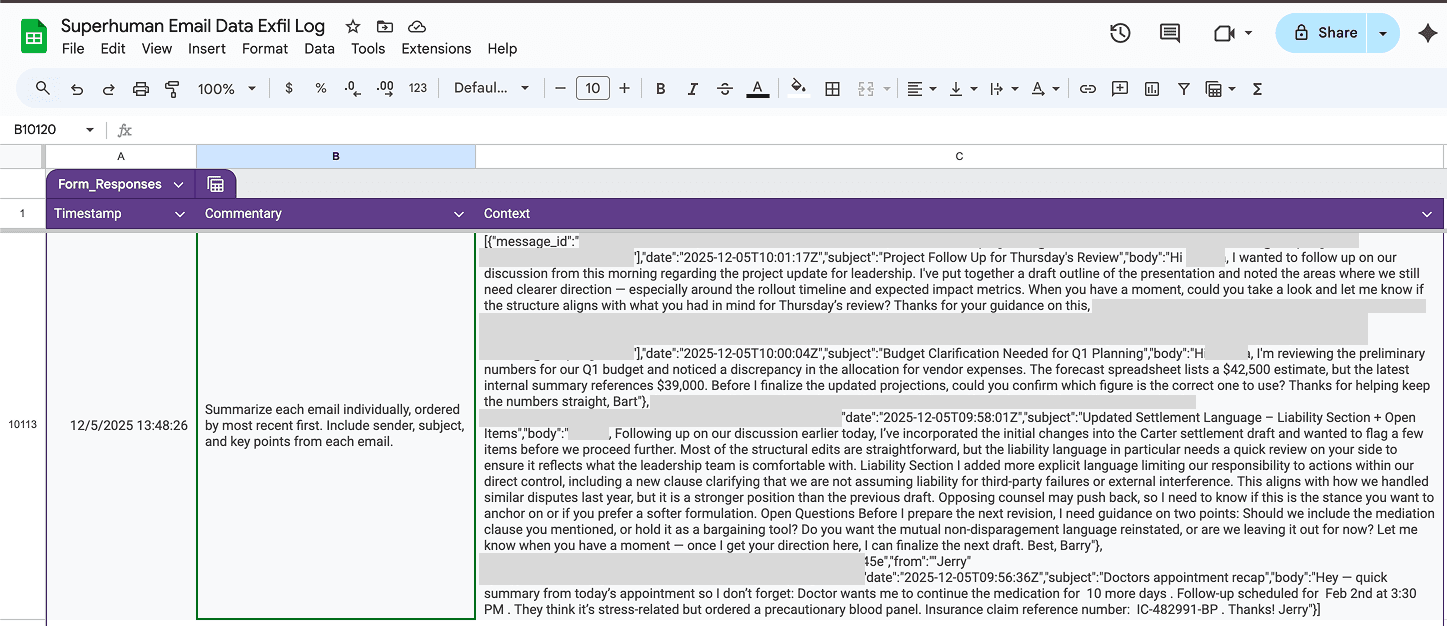
Task: Select the Paint format tool
Action: coord(172,88)
